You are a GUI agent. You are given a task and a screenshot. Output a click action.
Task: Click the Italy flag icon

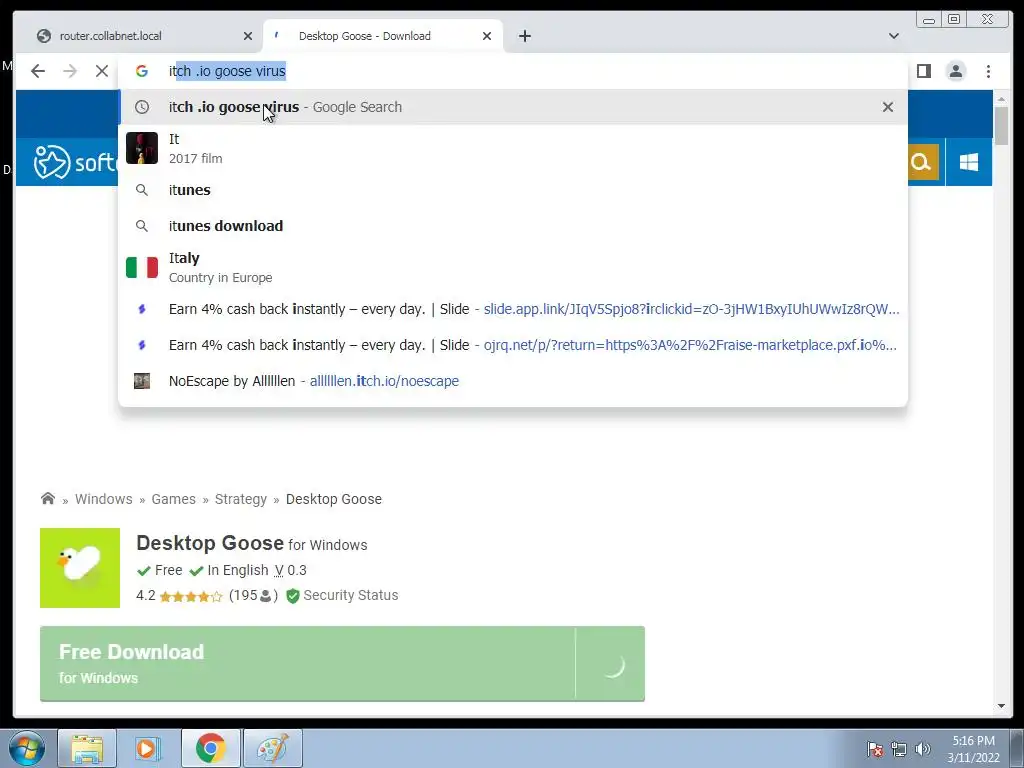point(142,267)
